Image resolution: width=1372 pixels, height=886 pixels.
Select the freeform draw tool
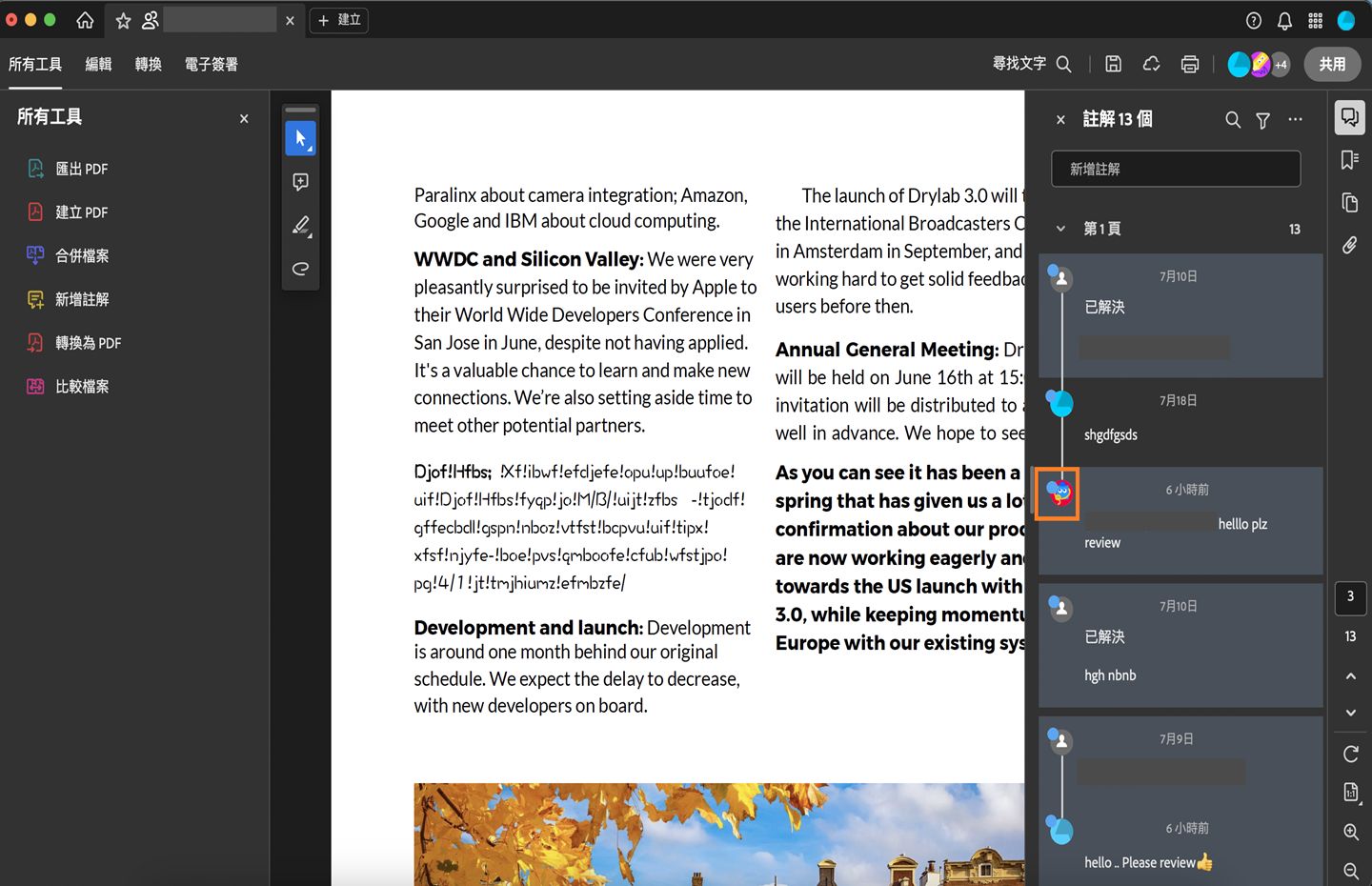(x=300, y=270)
